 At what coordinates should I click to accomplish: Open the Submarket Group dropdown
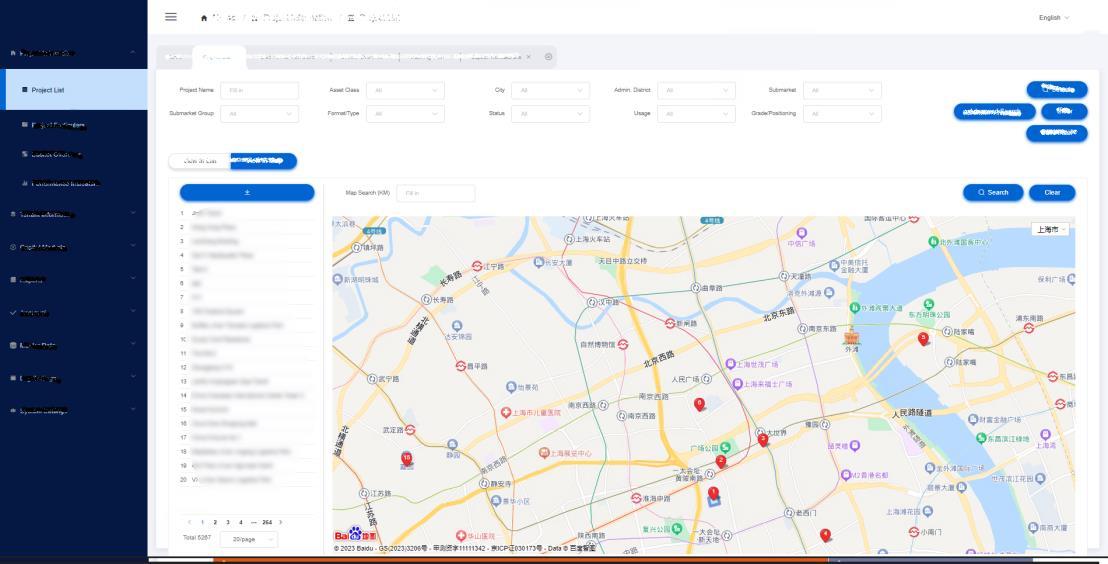click(x=259, y=114)
